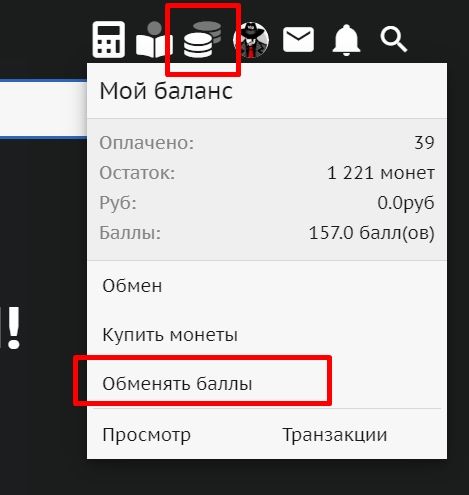The height and width of the screenshot is (495, 469).
Task: Click the Руб: label
Action: [x=118, y=203]
